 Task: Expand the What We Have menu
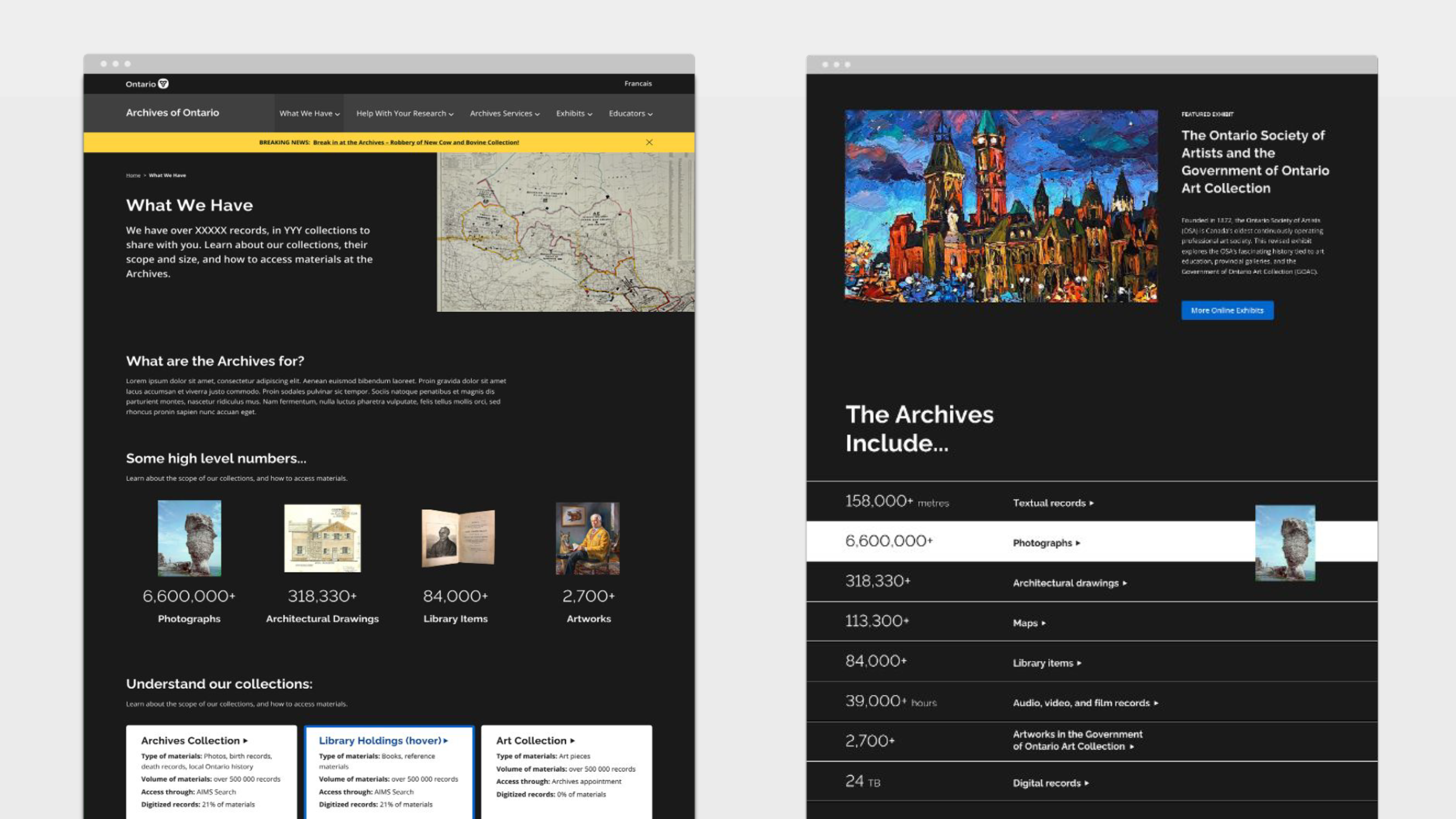click(309, 114)
